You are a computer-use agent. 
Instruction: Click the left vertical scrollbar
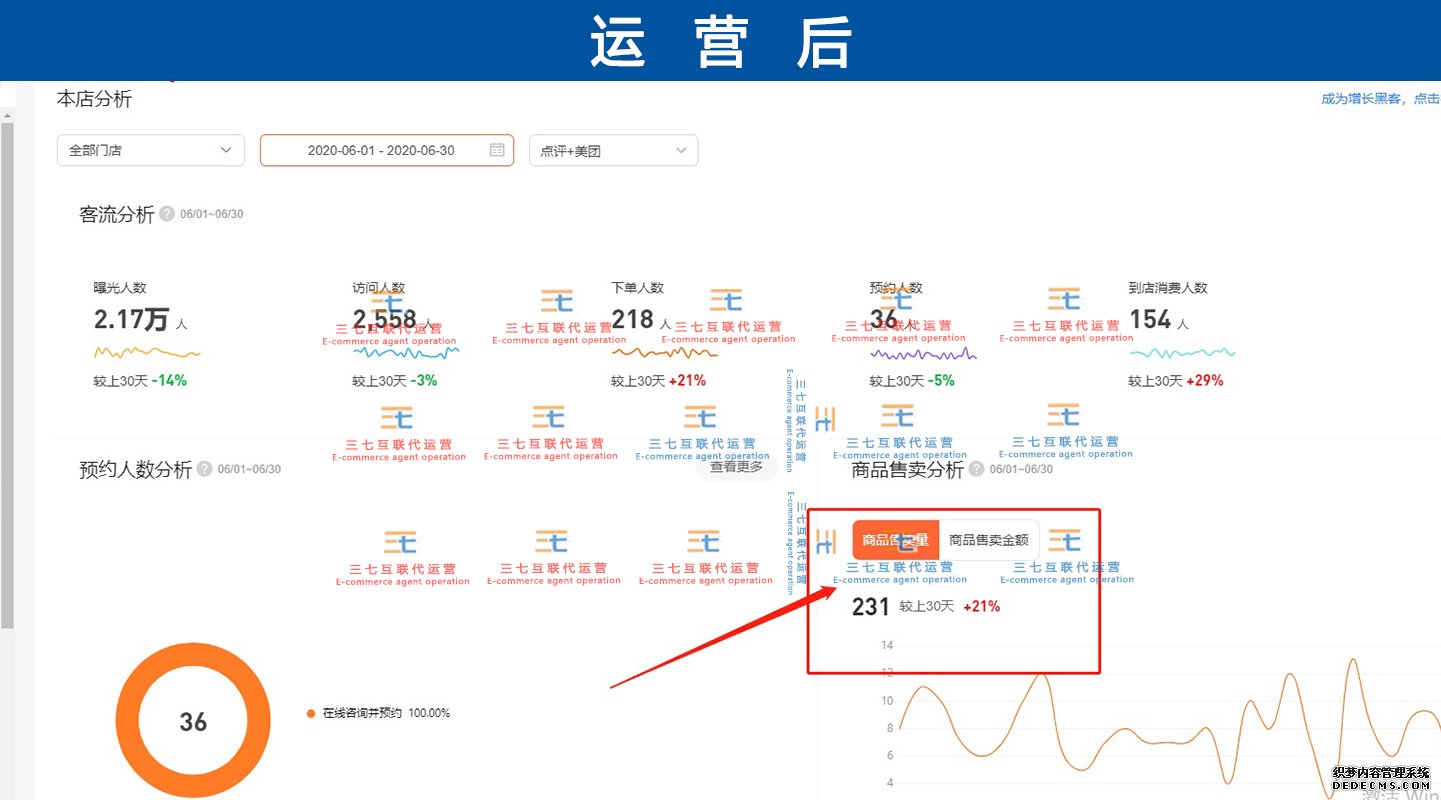[x=7, y=375]
